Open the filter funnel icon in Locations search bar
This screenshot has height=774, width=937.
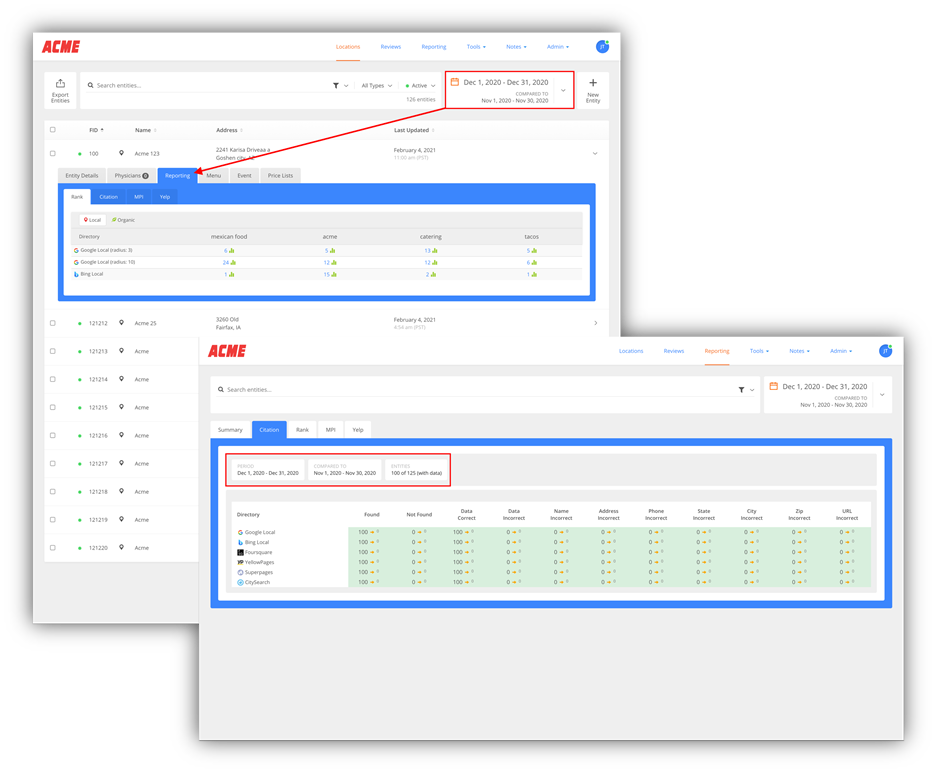coord(336,85)
